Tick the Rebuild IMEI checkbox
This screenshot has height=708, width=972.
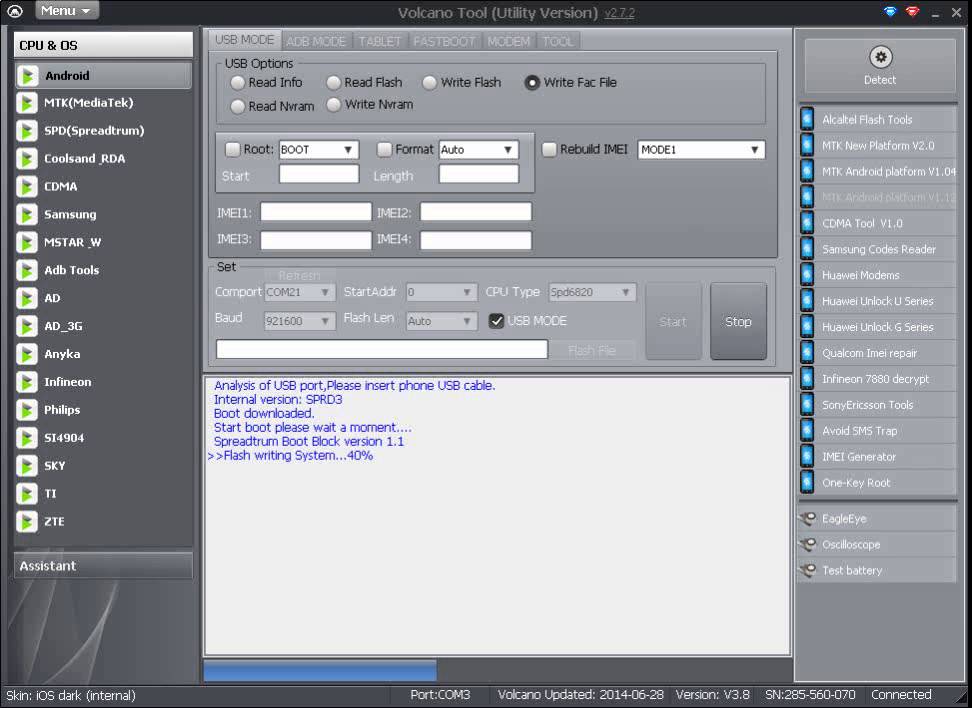(549, 149)
